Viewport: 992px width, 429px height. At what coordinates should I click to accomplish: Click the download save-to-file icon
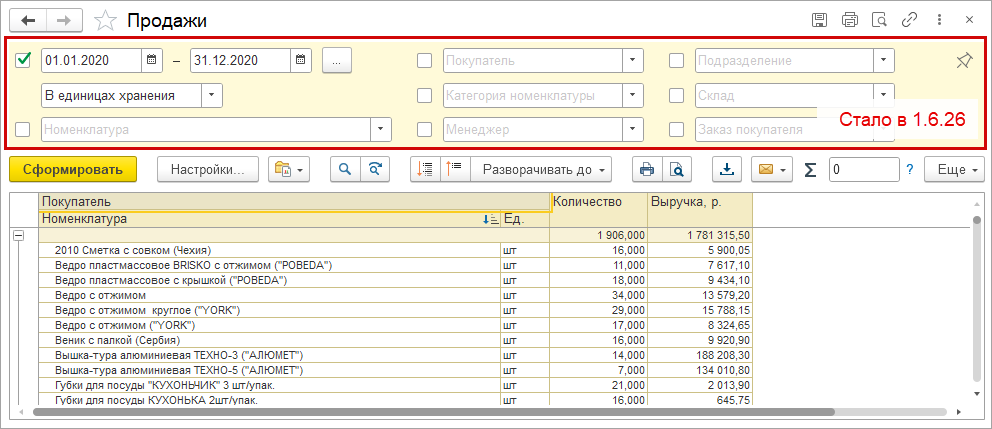[x=728, y=170]
